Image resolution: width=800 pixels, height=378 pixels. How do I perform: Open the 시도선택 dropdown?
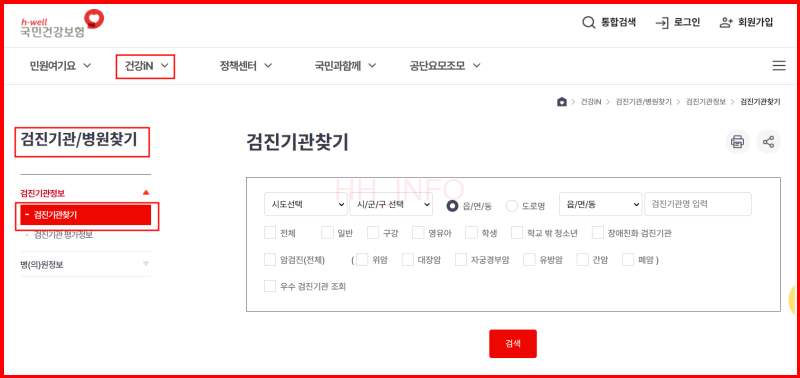pyautogui.click(x=306, y=204)
